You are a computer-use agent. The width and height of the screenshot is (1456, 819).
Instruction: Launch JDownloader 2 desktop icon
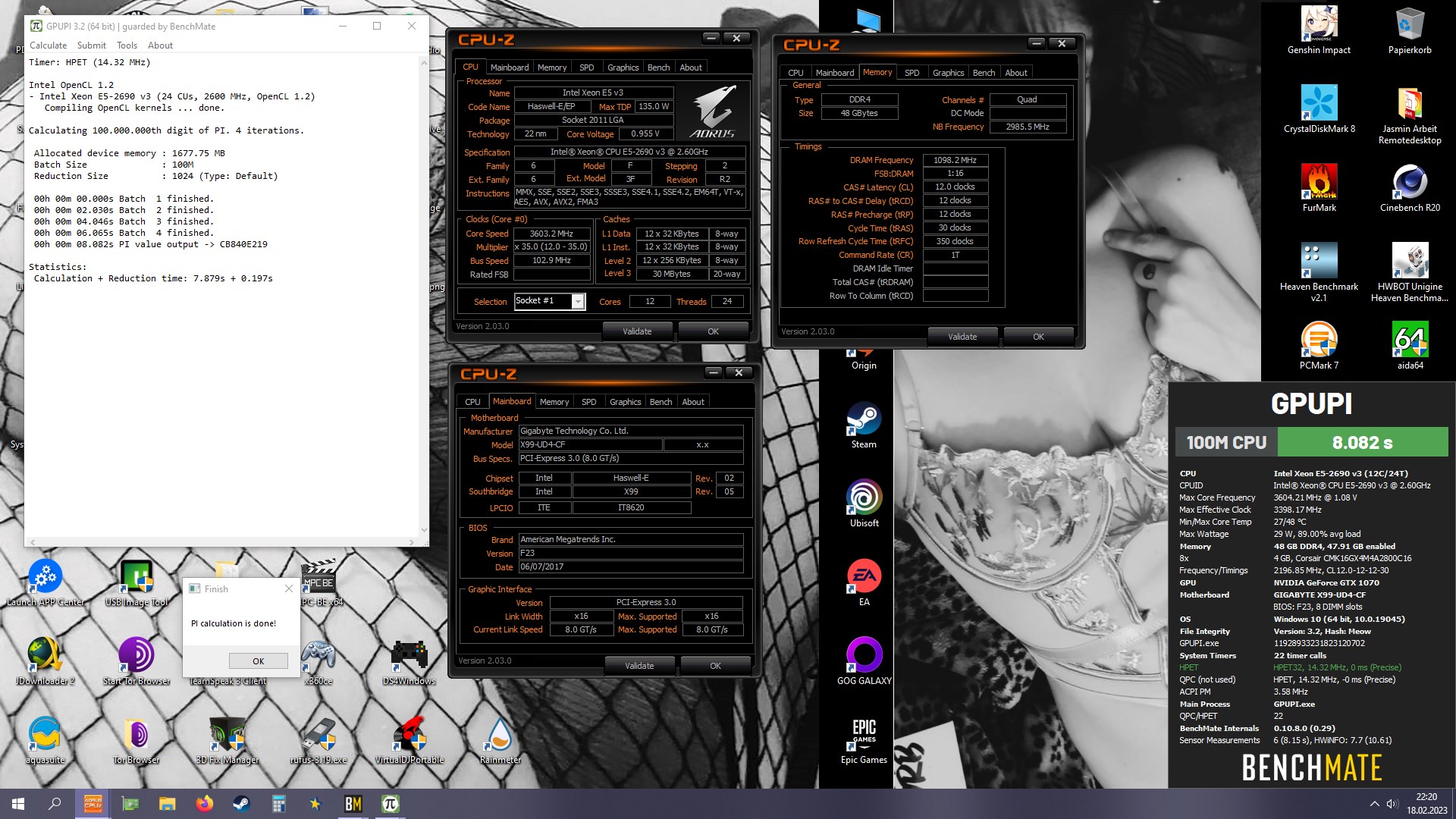[x=45, y=661]
